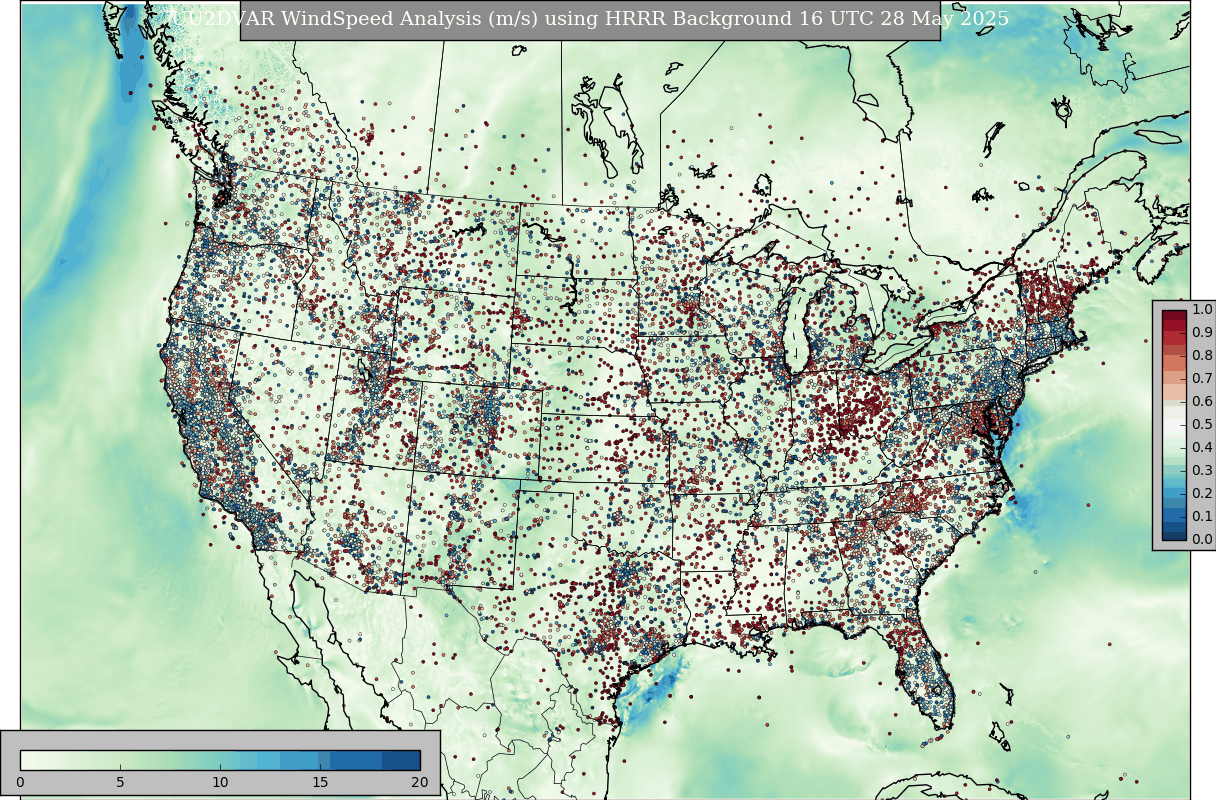Screen dimensions: 1216x800
Task: Click the 0.5 label on the vertical colorbar
Action: [x=1202, y=425]
